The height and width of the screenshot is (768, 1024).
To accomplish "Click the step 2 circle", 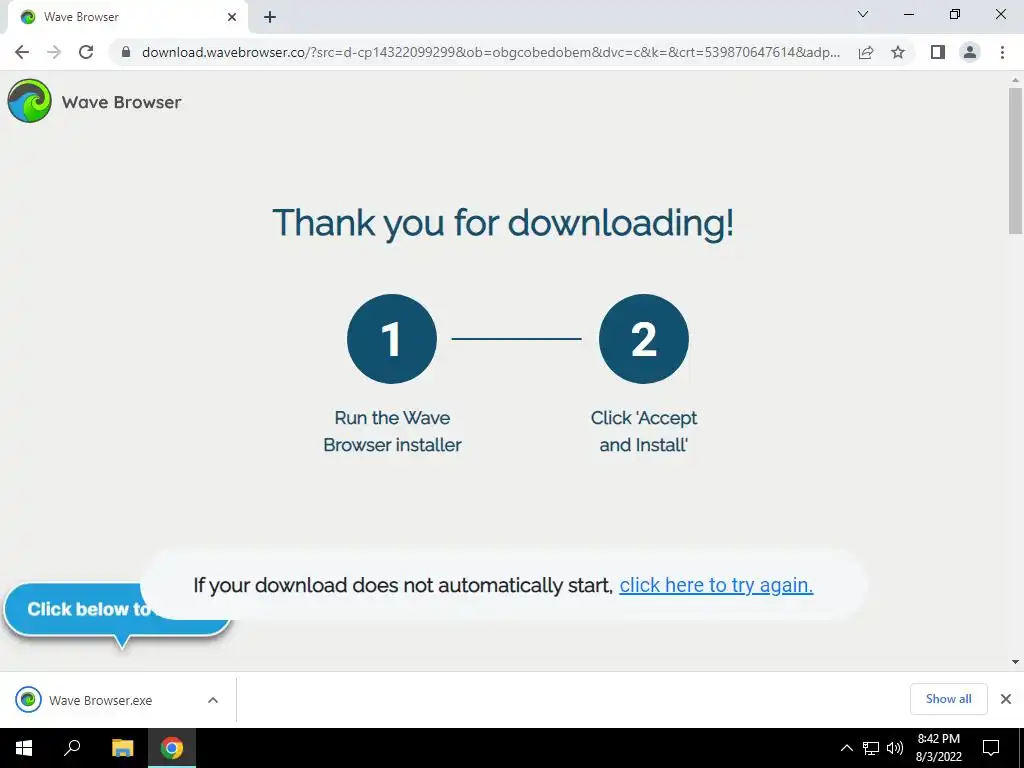I will (x=643, y=339).
